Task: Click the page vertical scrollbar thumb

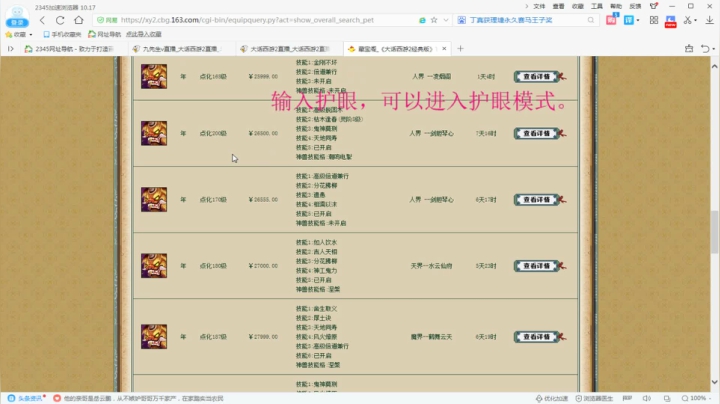Action: pyautogui.click(x=714, y=232)
